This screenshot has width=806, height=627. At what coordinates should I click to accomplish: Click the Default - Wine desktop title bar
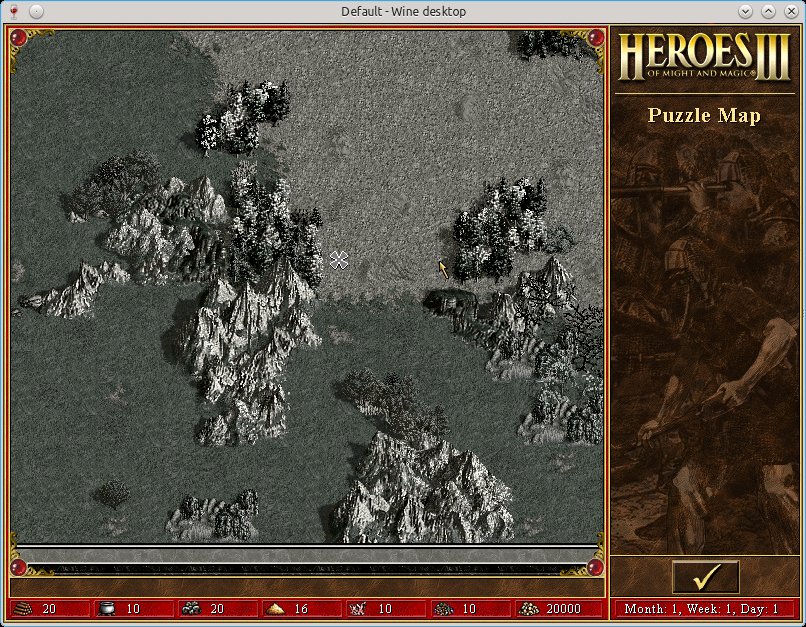click(403, 11)
